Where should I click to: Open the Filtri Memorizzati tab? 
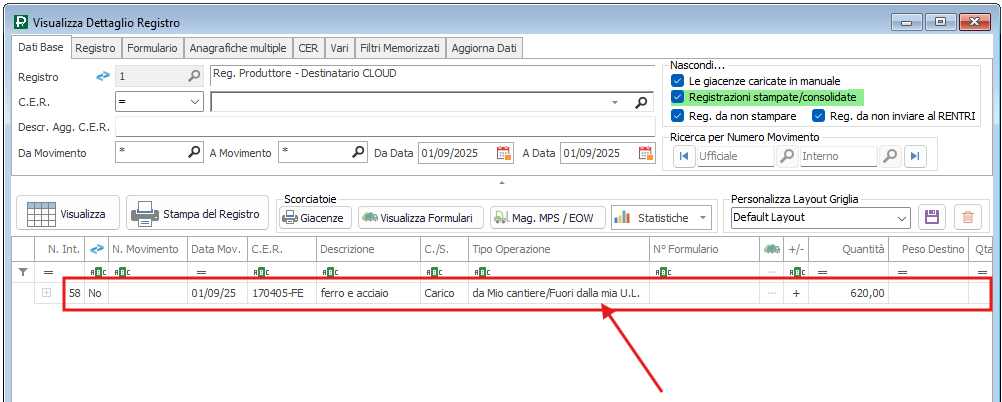401,48
